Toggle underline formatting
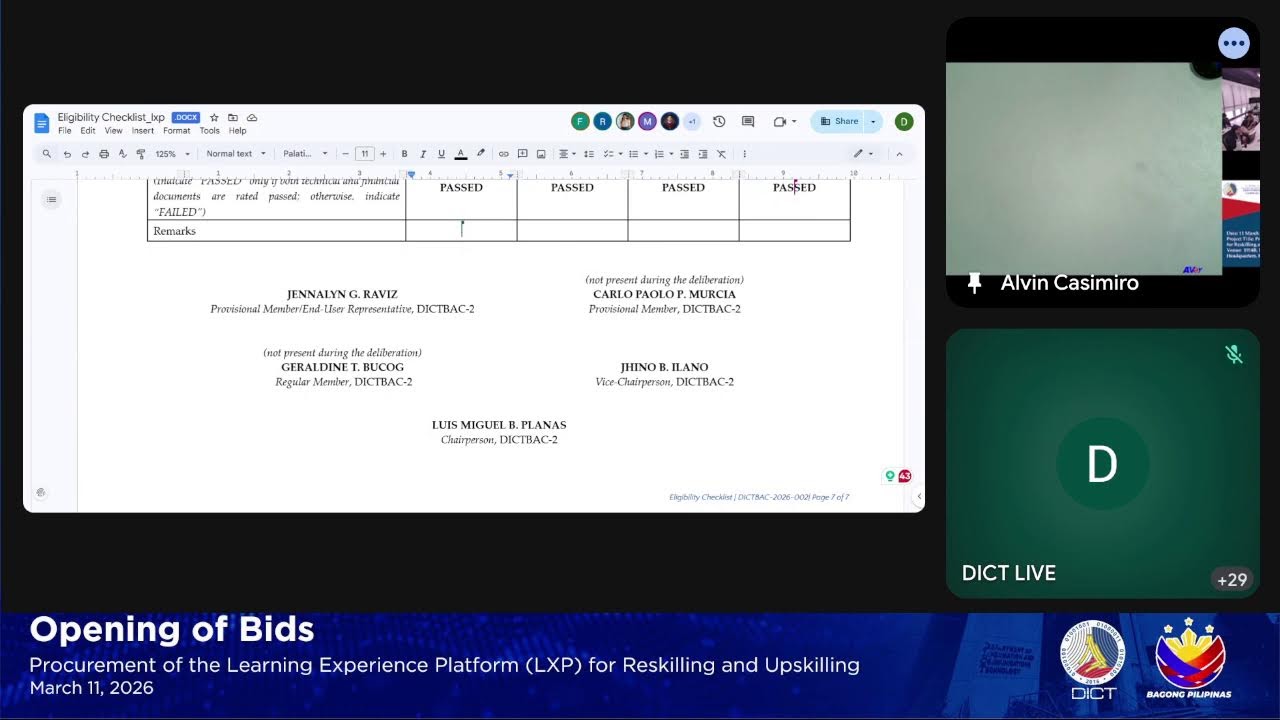Screen dimensions: 1280x720 (x=441, y=154)
